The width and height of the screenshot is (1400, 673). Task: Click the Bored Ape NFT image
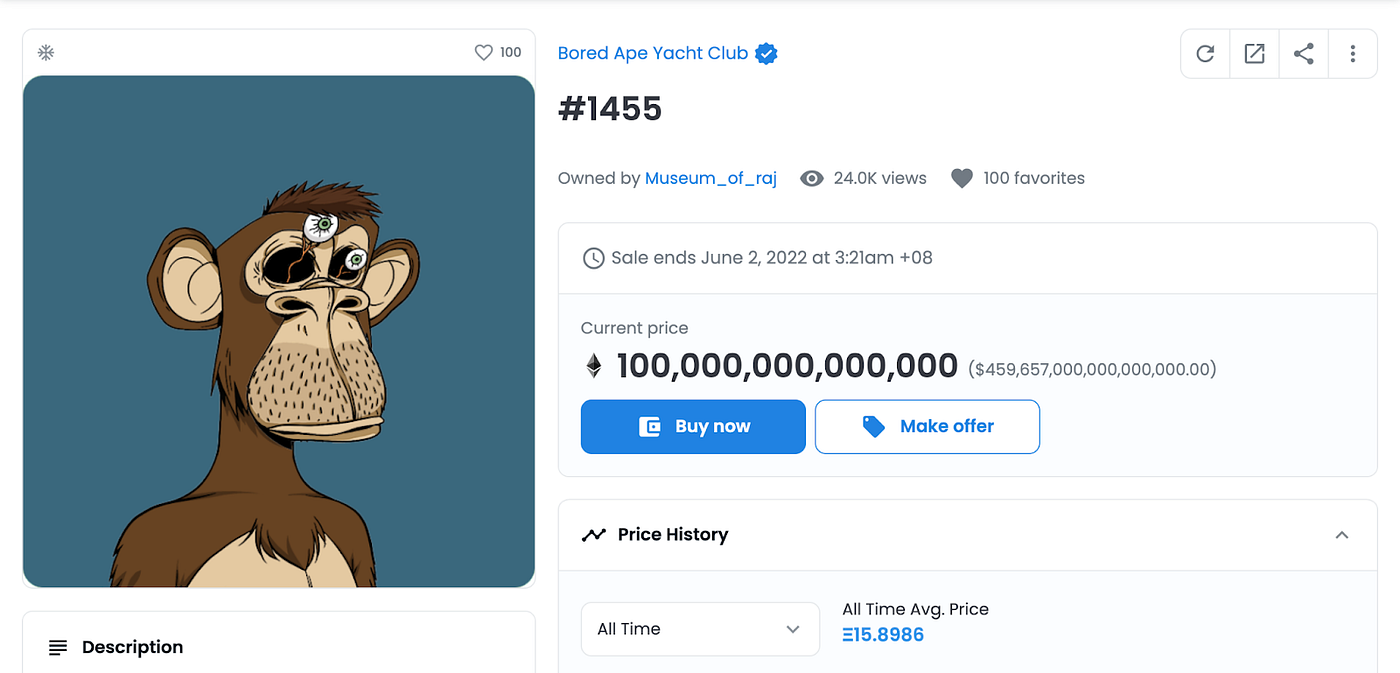[279, 331]
